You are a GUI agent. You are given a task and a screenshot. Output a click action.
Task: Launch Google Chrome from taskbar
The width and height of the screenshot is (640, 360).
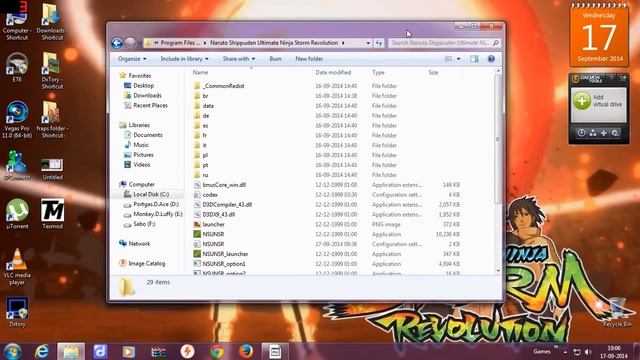click(x=217, y=351)
